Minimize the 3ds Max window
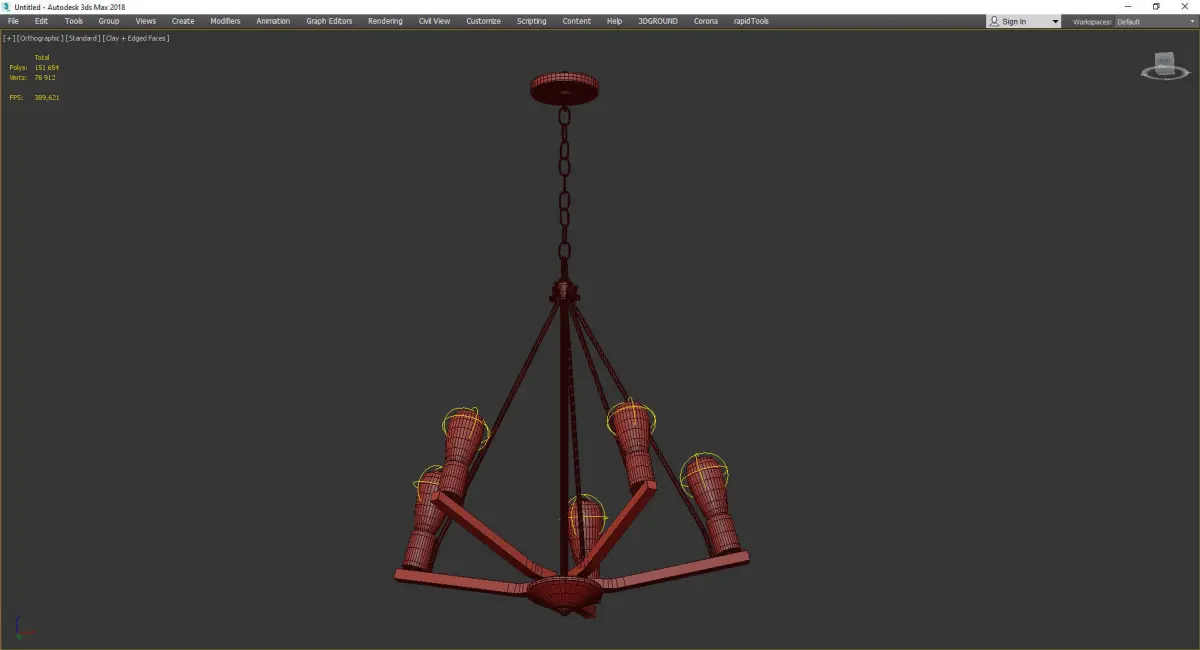Viewport: 1200px width, 650px height. [1128, 6]
